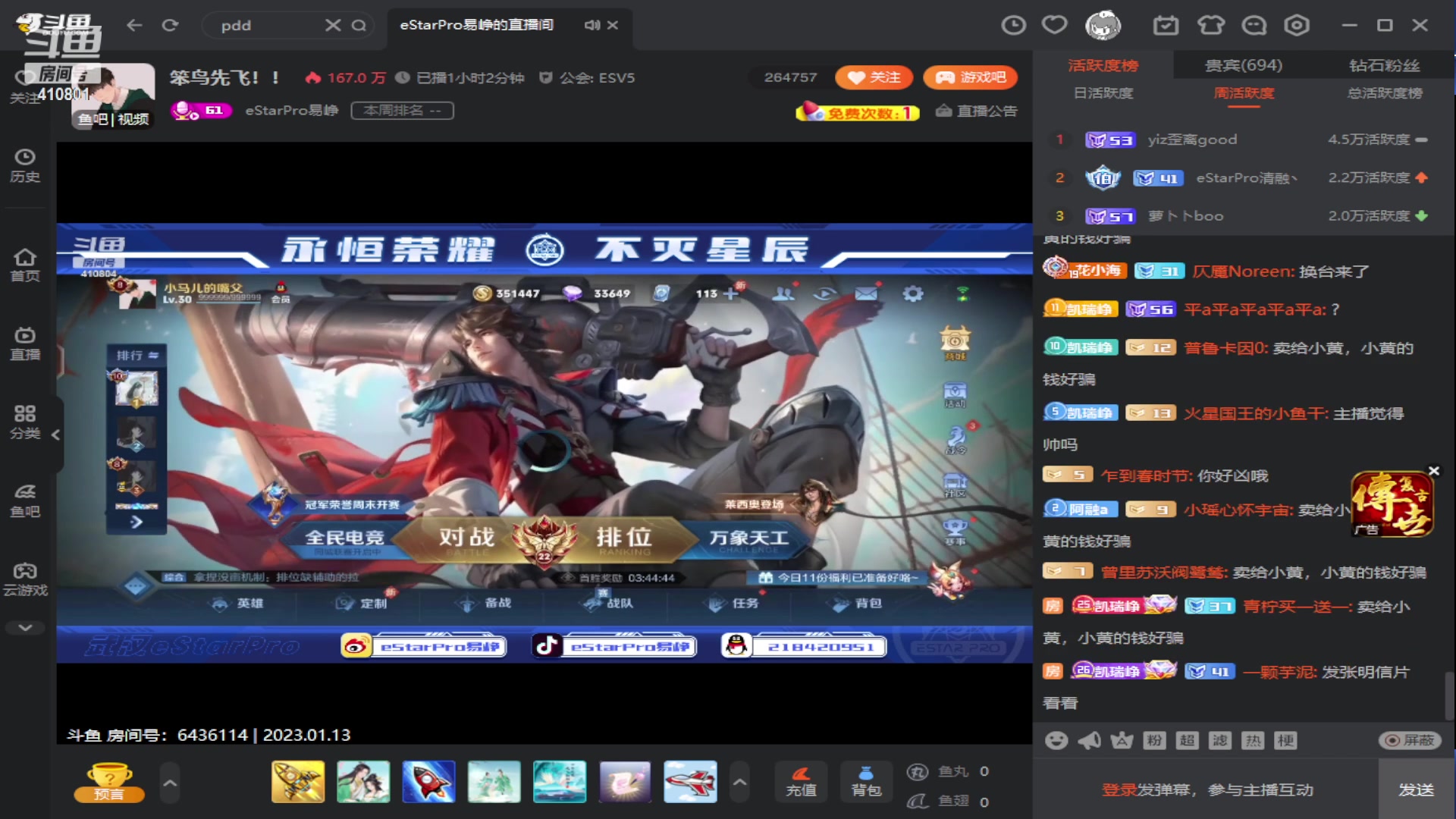Click the 免费次数 gift badge
This screenshot has width=1456, height=819.
click(858, 112)
